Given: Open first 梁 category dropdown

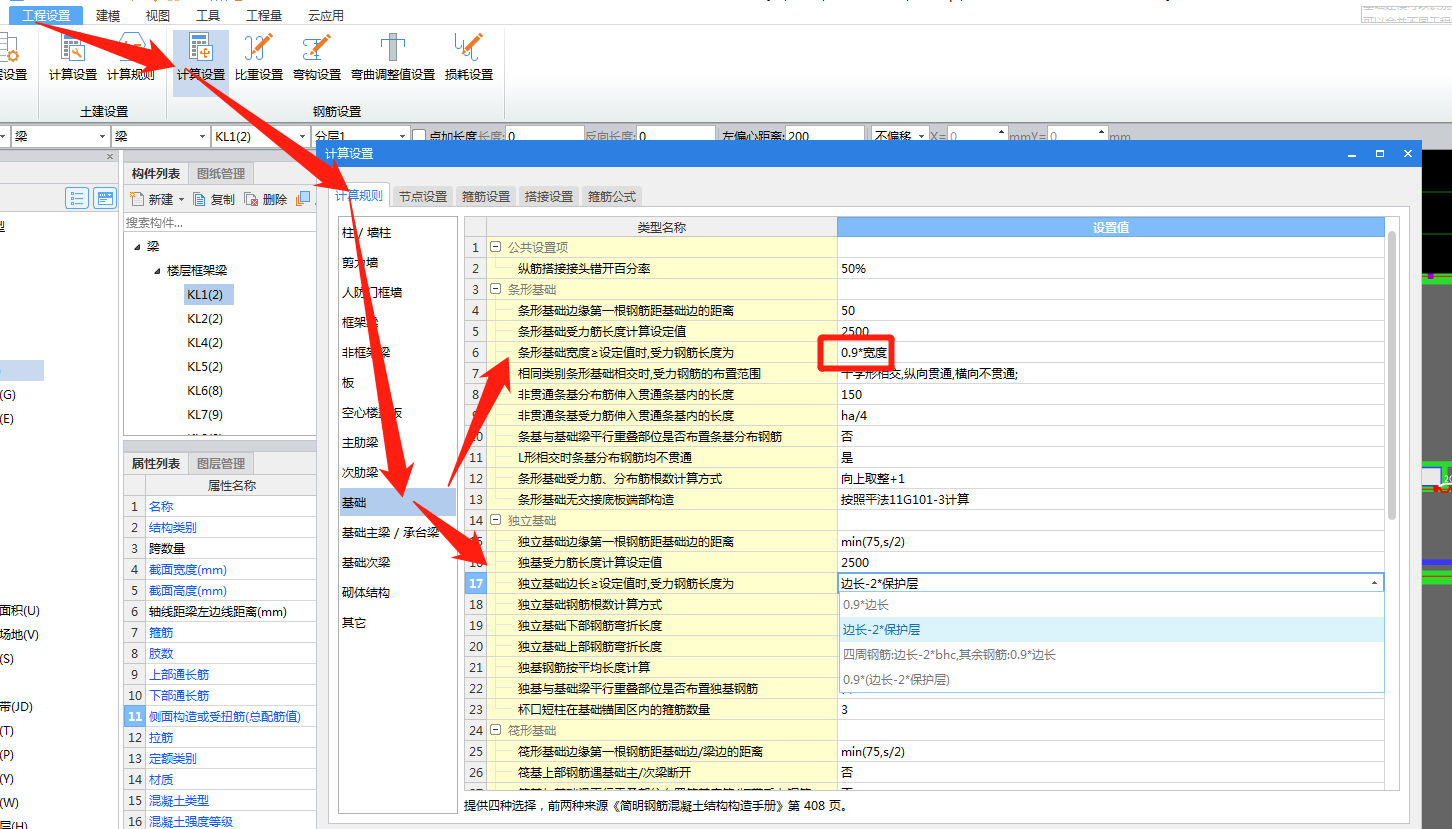Looking at the screenshot, I should point(102,136).
